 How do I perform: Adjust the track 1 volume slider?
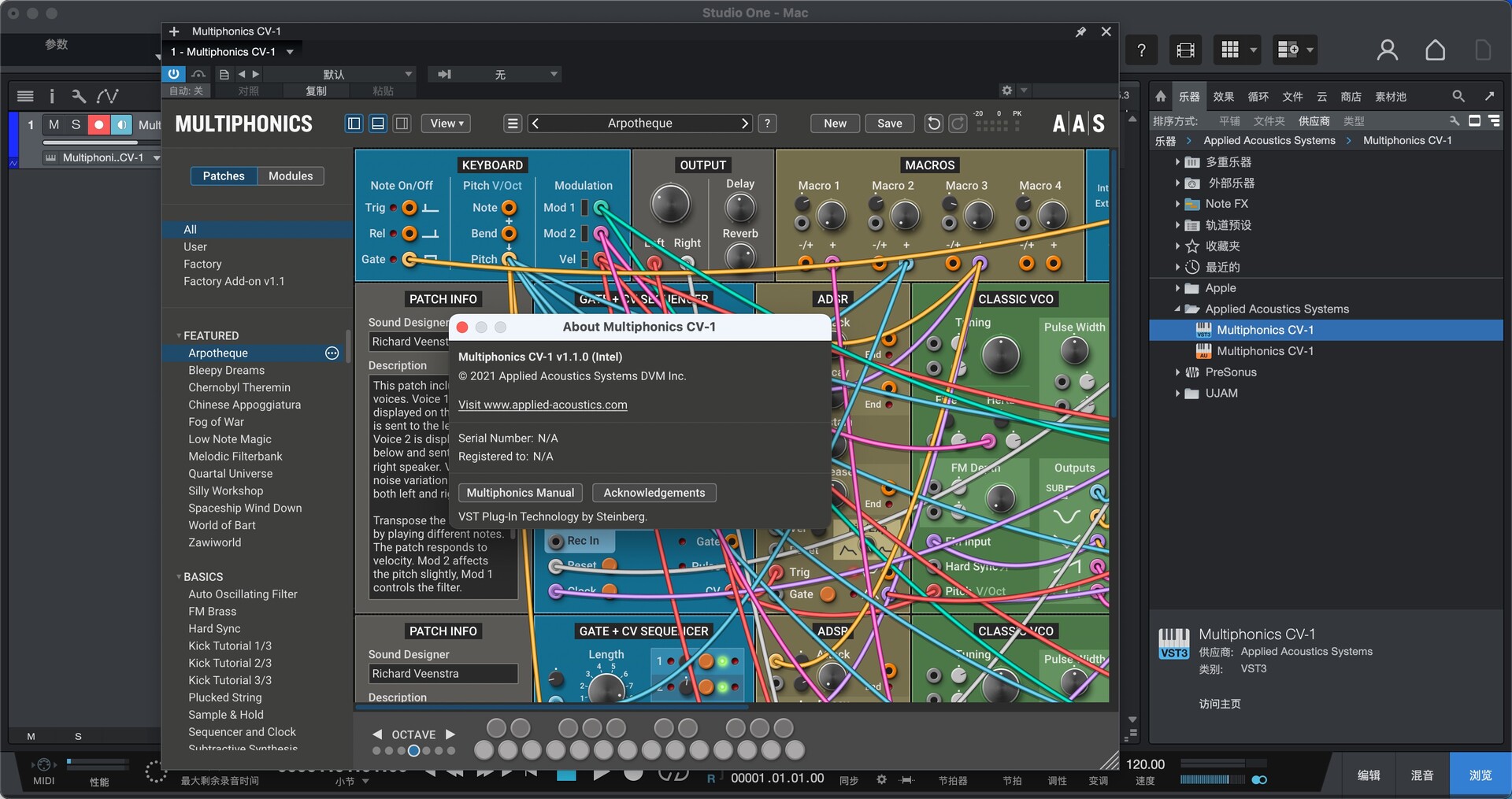click(100, 142)
